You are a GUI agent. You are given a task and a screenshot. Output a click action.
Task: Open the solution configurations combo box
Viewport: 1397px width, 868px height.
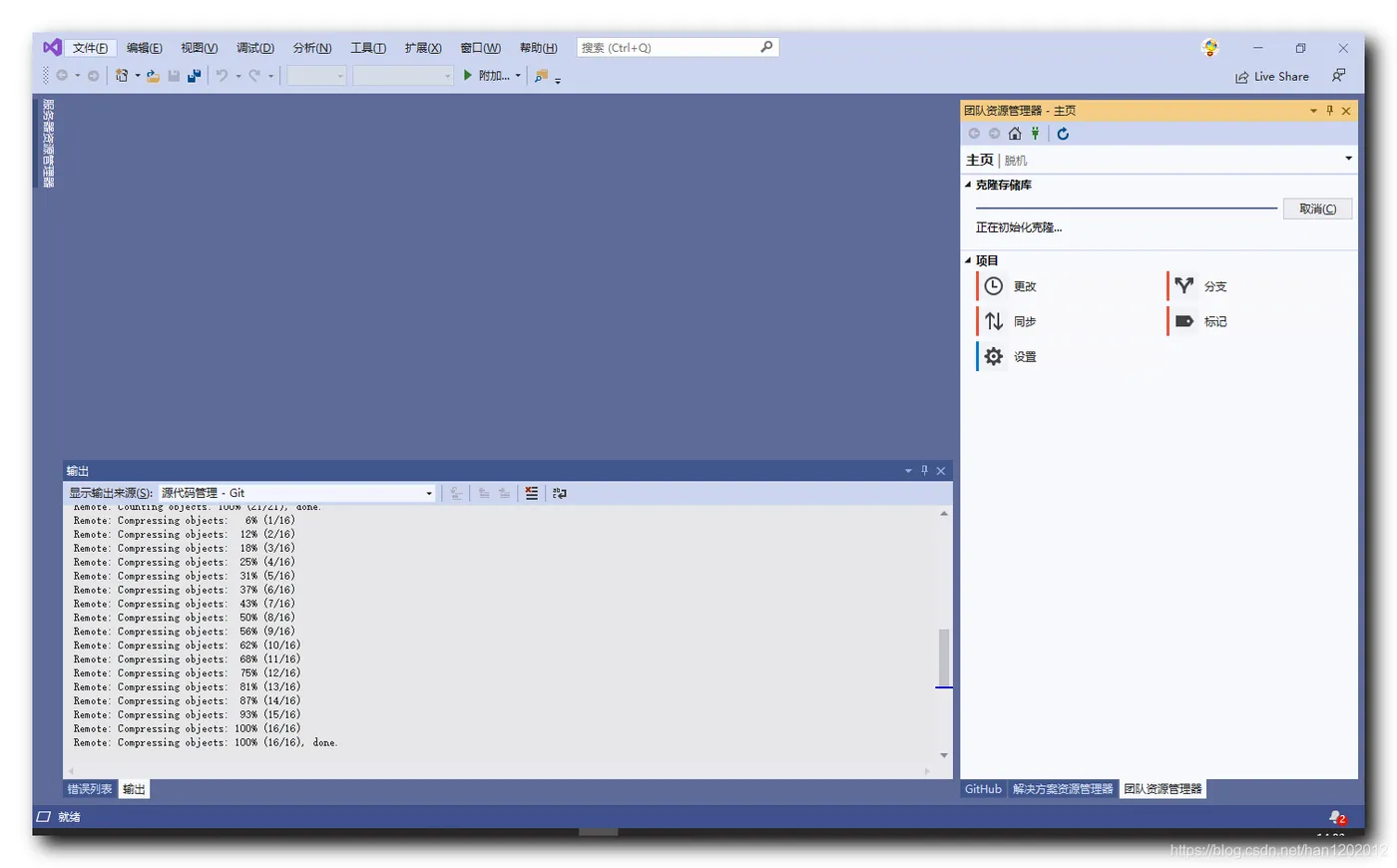click(316, 76)
